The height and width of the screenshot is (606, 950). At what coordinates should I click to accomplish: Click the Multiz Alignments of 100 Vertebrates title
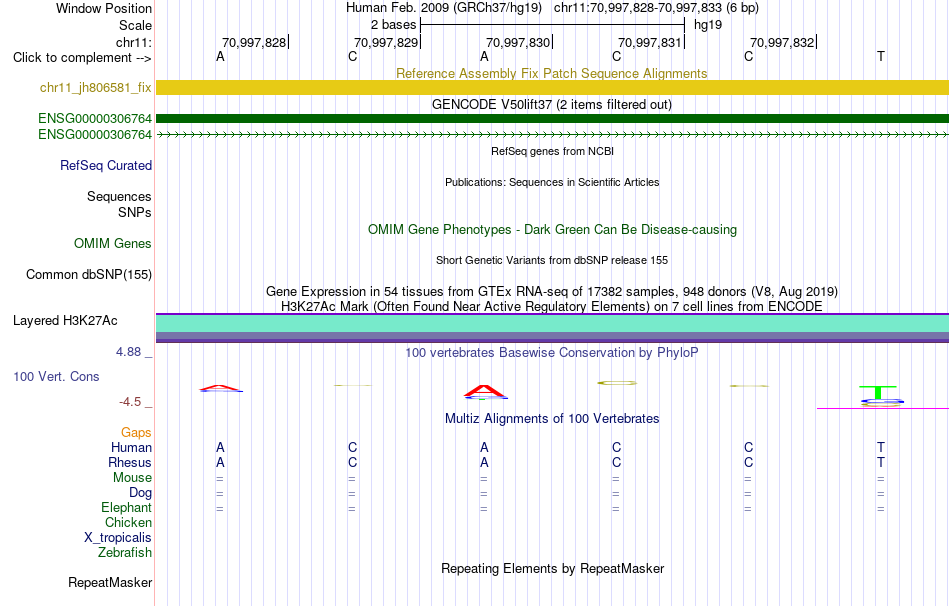coord(552,418)
